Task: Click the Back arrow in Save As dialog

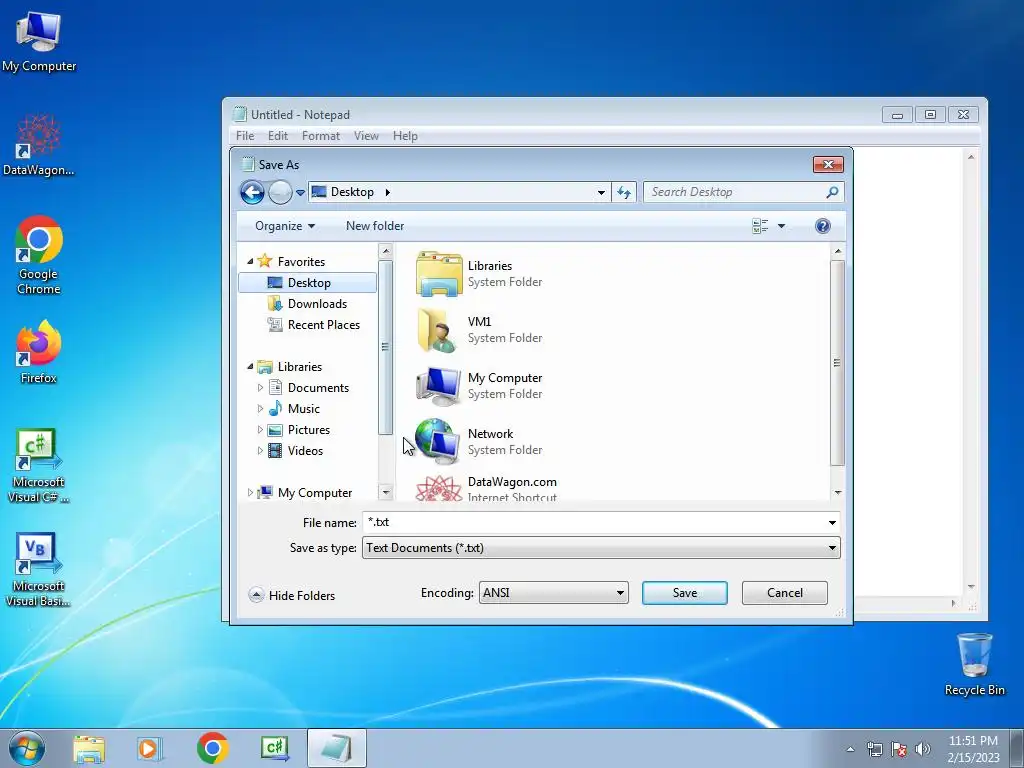Action: tap(252, 192)
